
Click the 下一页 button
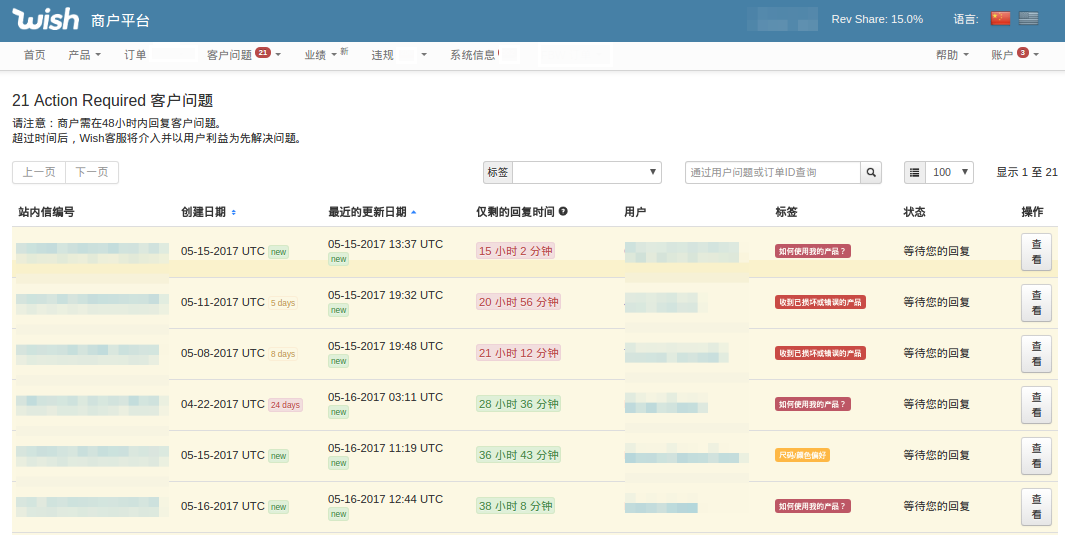pos(92,173)
